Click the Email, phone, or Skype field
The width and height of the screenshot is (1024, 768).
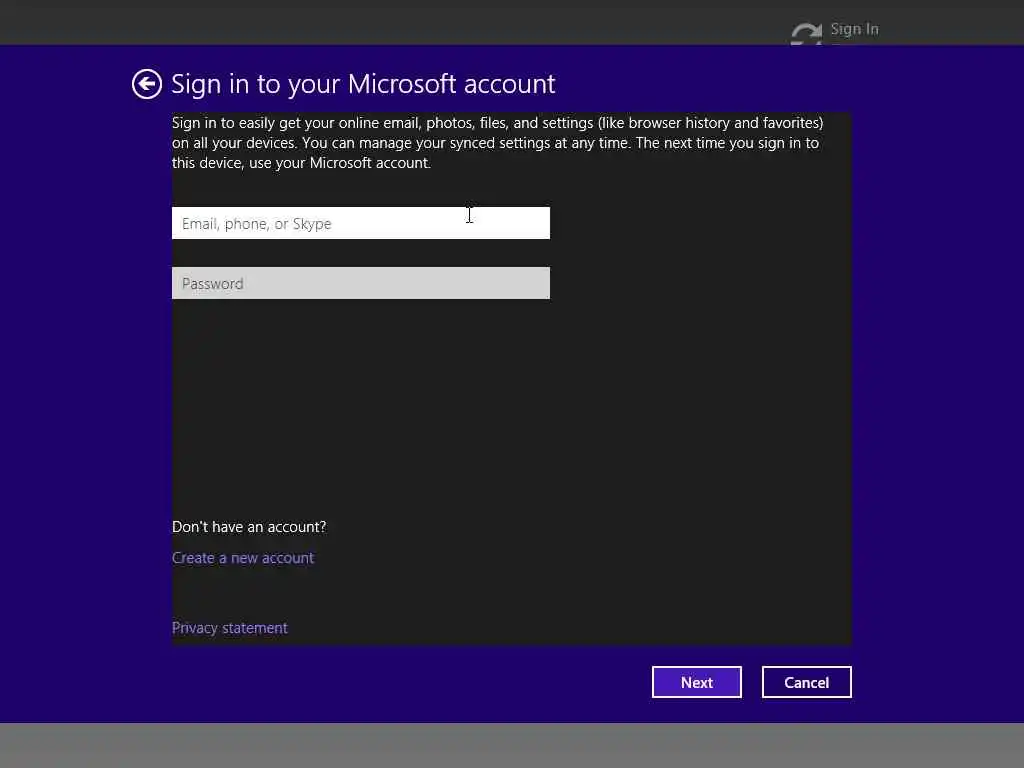click(360, 223)
